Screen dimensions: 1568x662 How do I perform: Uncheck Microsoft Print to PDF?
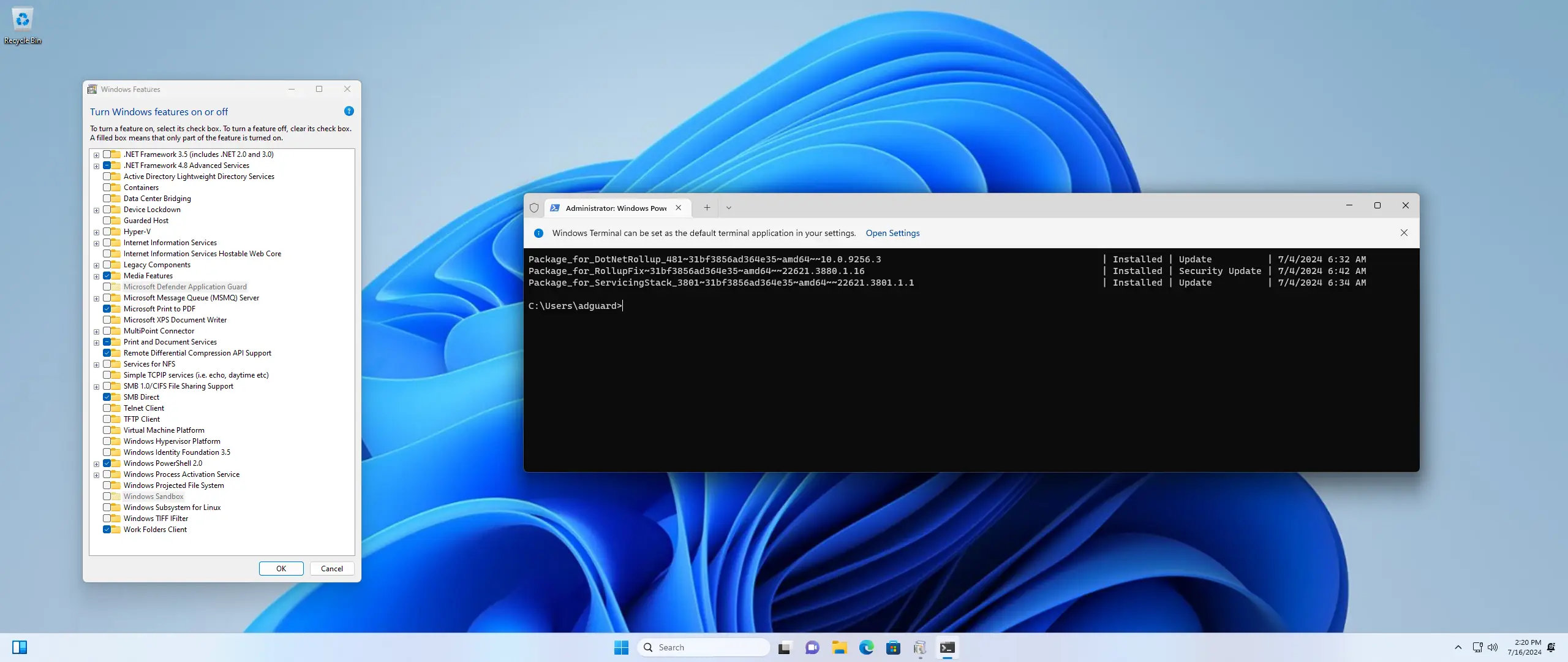point(107,309)
